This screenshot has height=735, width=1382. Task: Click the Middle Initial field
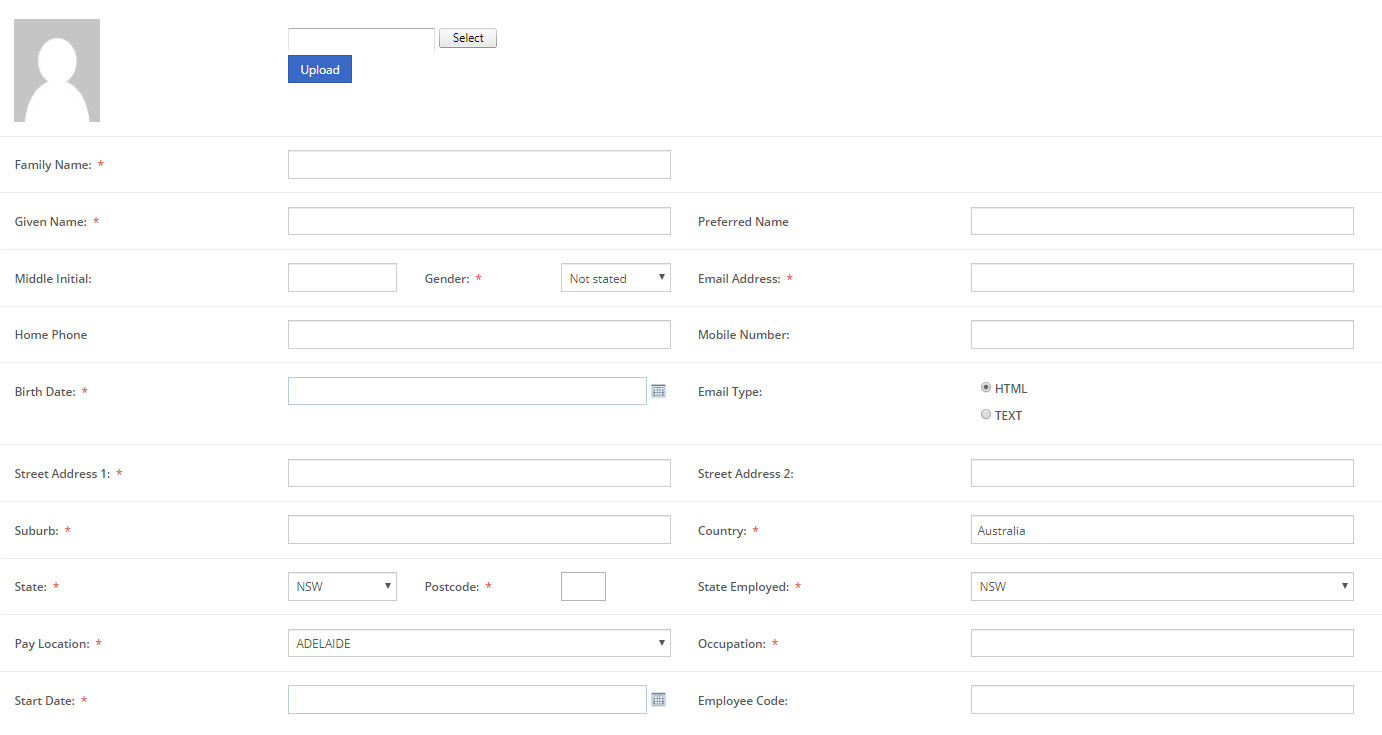pyautogui.click(x=342, y=278)
